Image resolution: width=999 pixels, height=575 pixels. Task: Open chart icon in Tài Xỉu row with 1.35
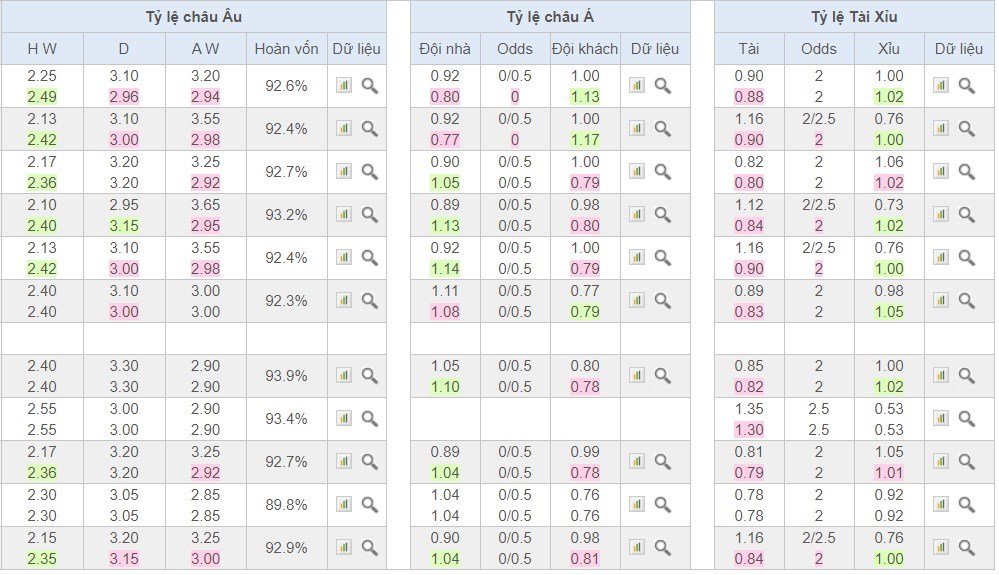pos(941,419)
